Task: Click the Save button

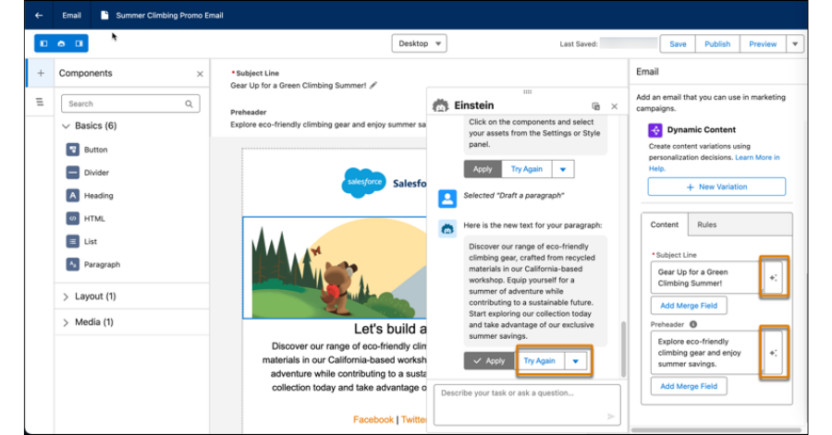Action: point(678,44)
